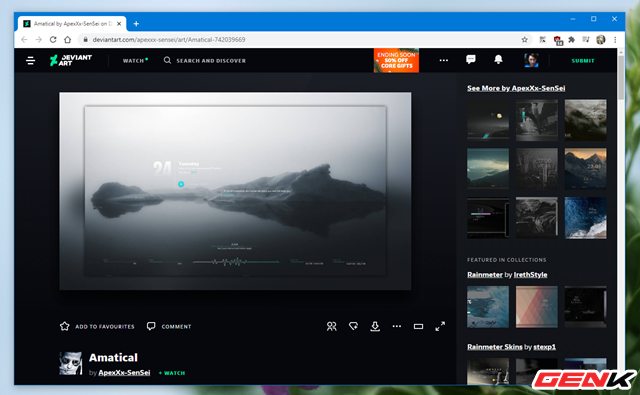Open the artist avatar next to Amatical
Screen dimensions: 640x395
pyautogui.click(x=71, y=363)
